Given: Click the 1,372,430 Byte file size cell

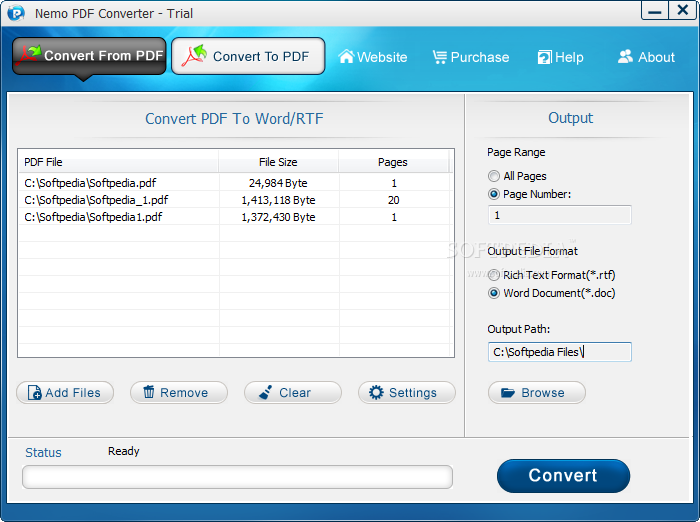Looking at the screenshot, I should 279,217.
